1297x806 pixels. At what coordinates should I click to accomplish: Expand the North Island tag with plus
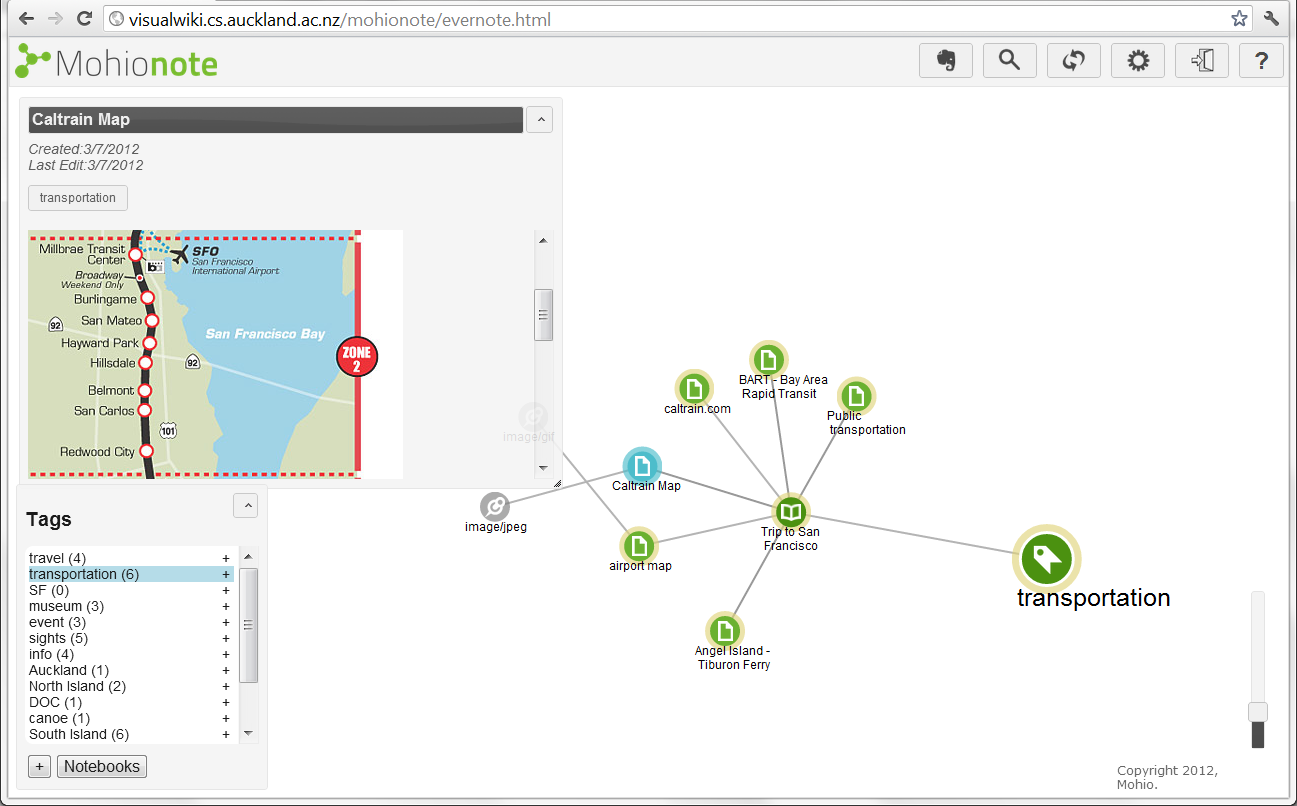pos(226,686)
